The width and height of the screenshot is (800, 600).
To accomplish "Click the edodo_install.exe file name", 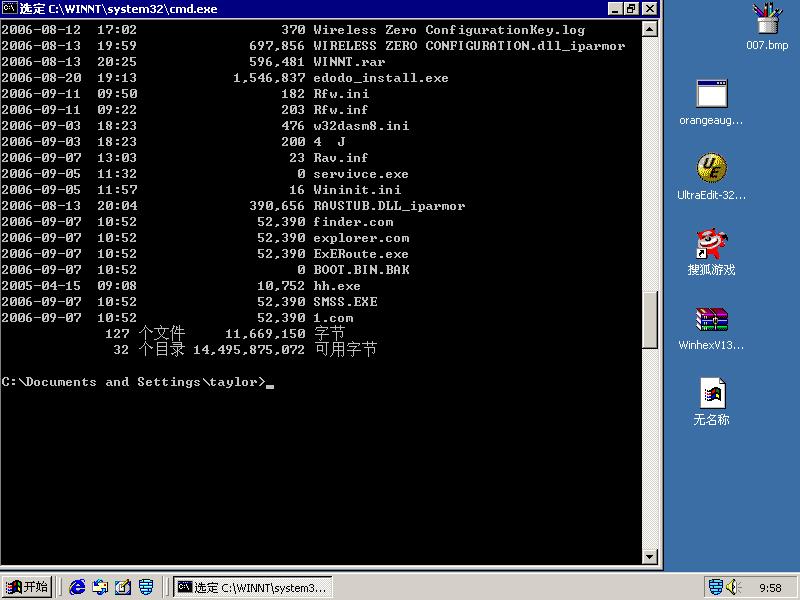I will (381, 78).
